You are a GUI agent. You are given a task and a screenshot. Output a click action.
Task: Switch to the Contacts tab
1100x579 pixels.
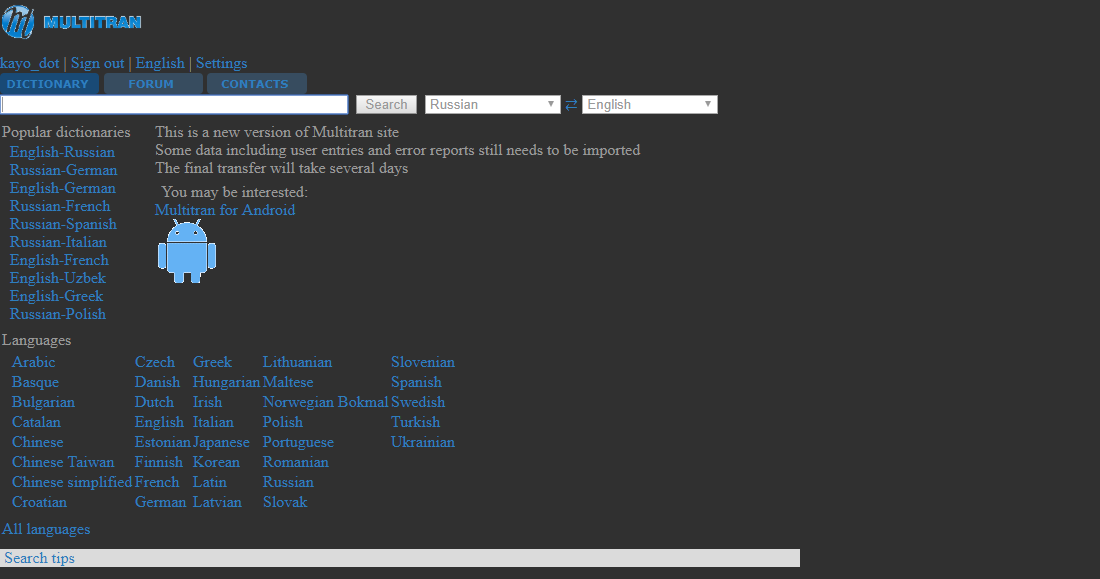coord(255,84)
